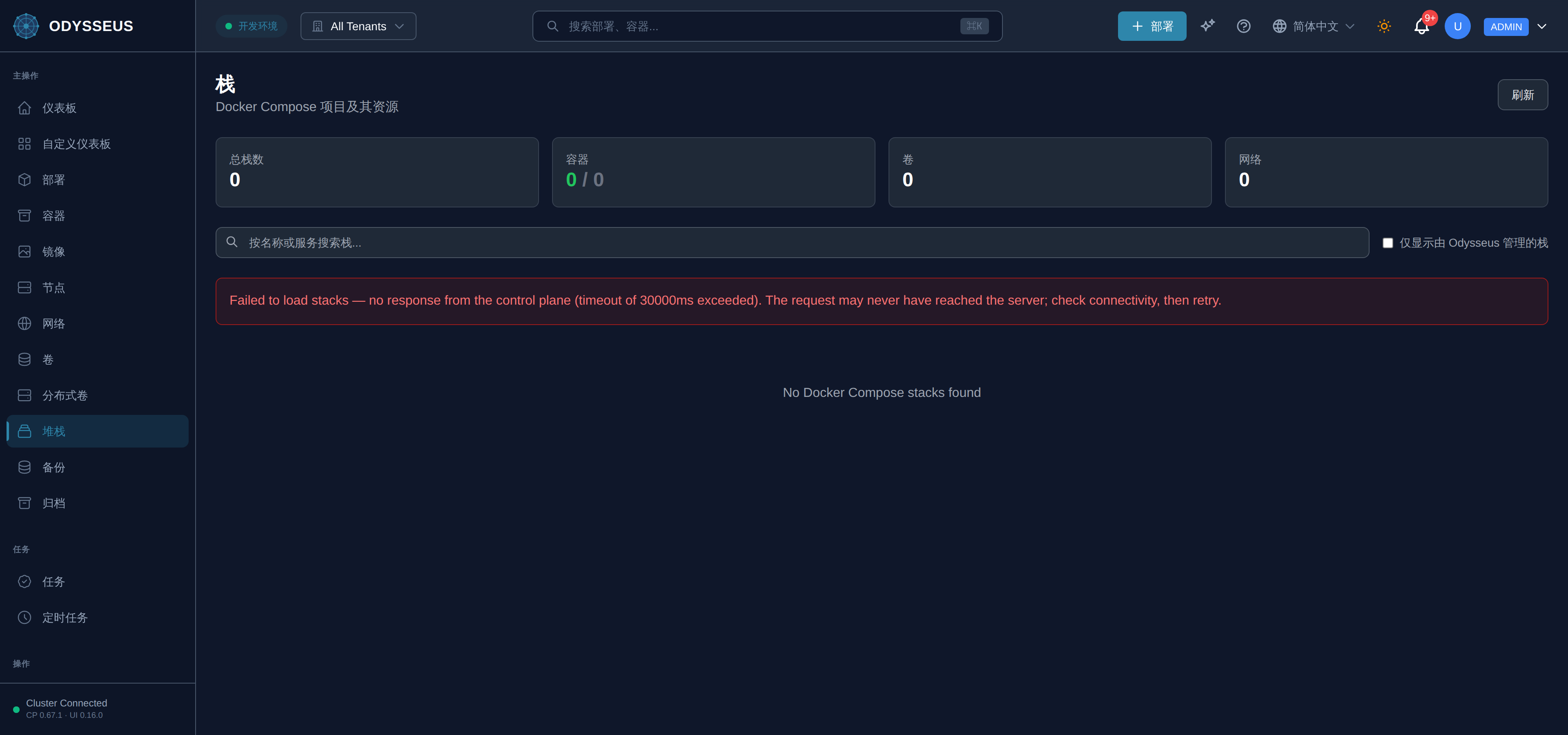This screenshot has width=1568, height=735.
Task: Click the 部署 deploy button
Action: click(x=1151, y=26)
